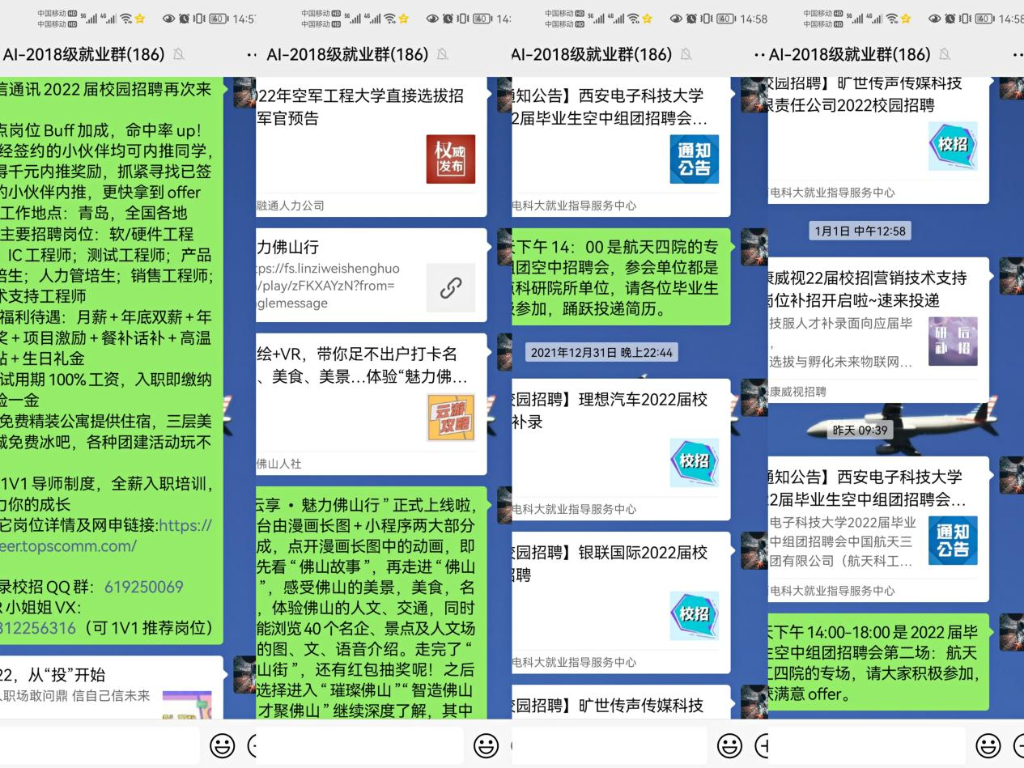Tap the fs.linziweishenghuo URL text

[x=330, y=278]
